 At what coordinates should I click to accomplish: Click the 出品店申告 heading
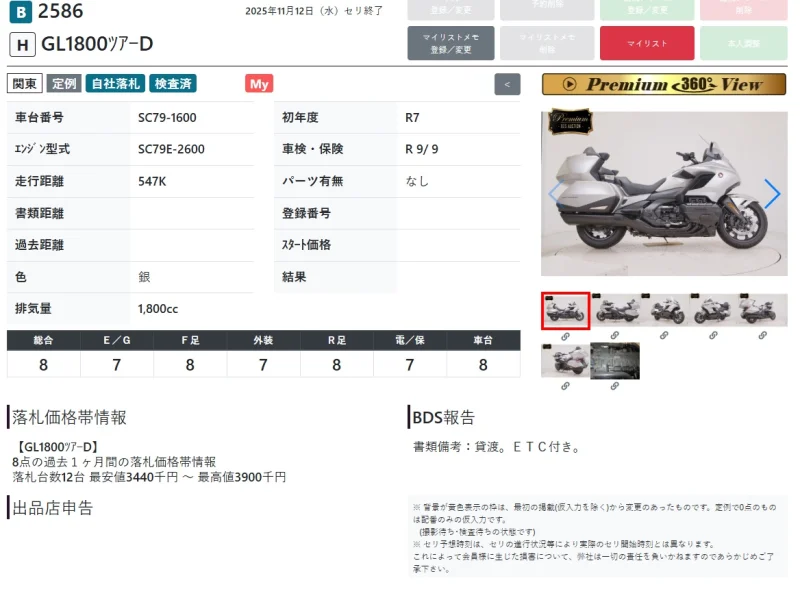click(53, 508)
